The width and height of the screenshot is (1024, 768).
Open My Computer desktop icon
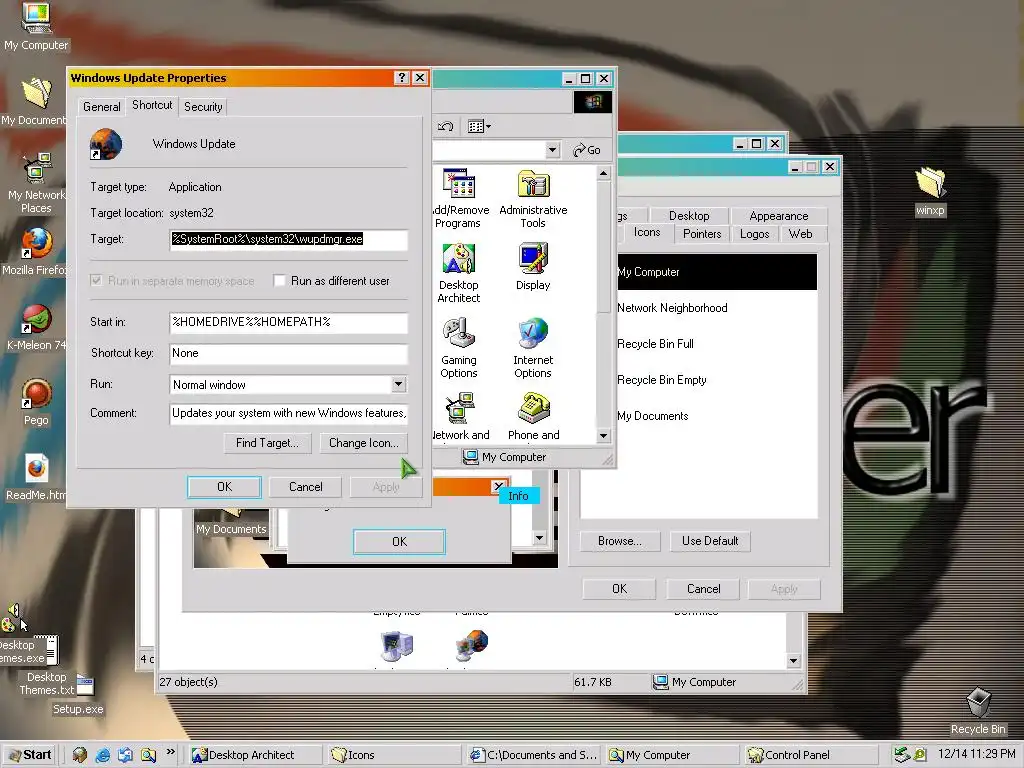point(36,26)
